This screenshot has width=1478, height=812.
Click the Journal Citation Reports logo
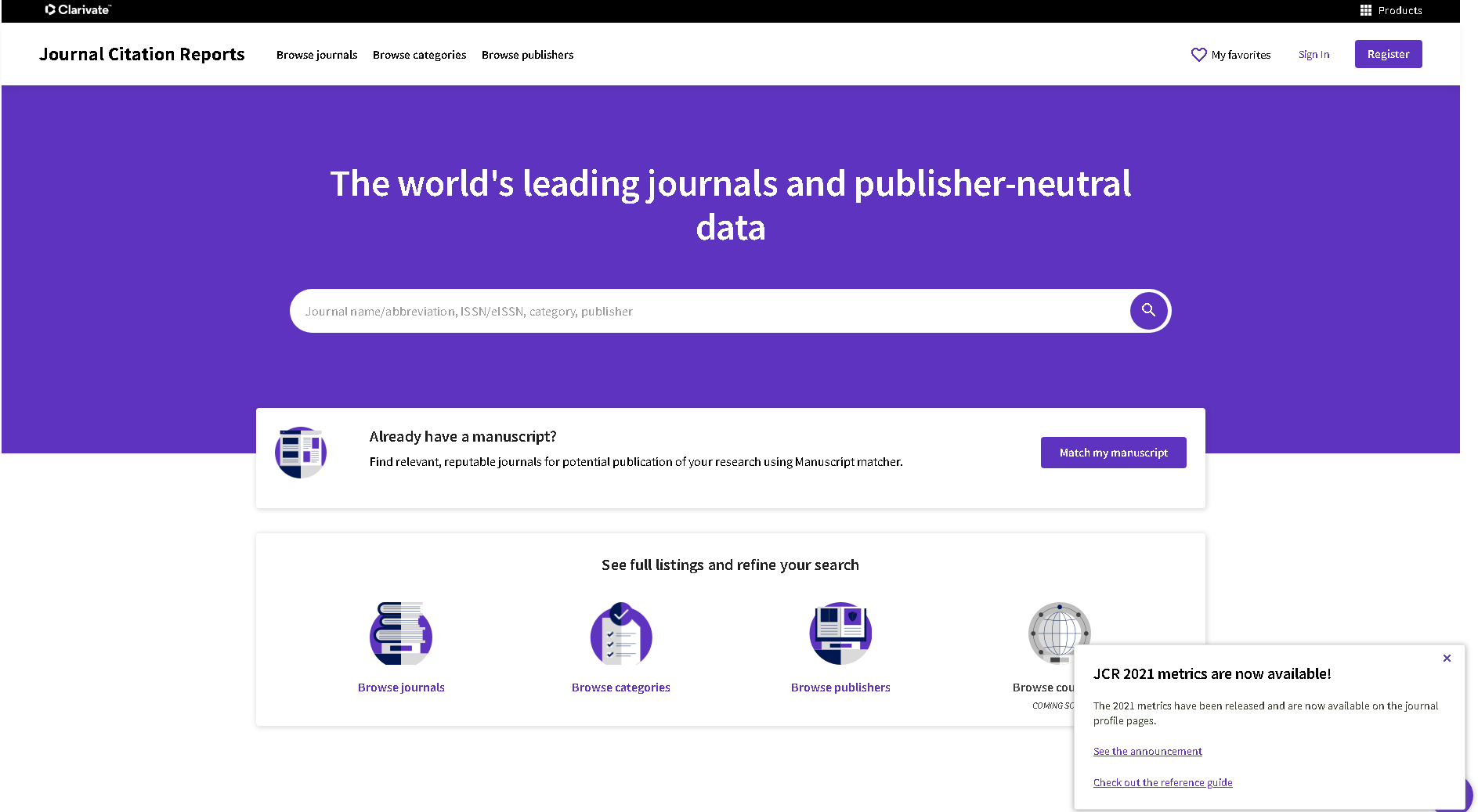click(142, 54)
